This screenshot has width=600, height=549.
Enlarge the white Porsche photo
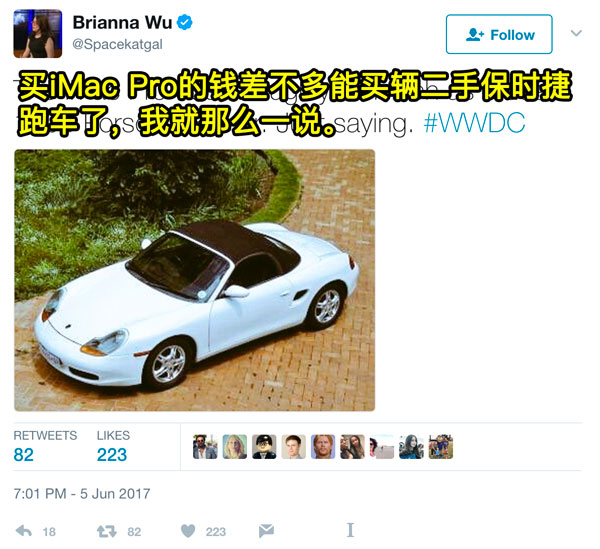(x=194, y=280)
